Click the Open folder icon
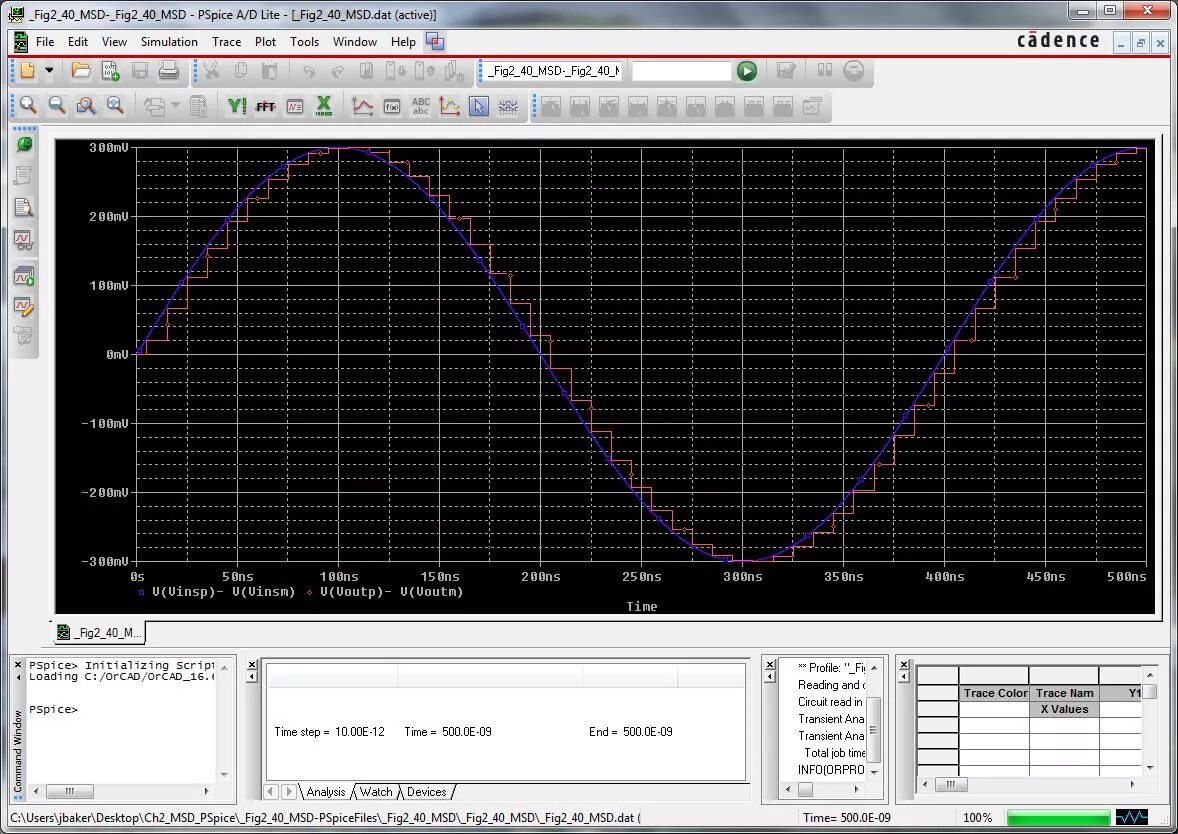The height and width of the screenshot is (834, 1178). pos(81,71)
